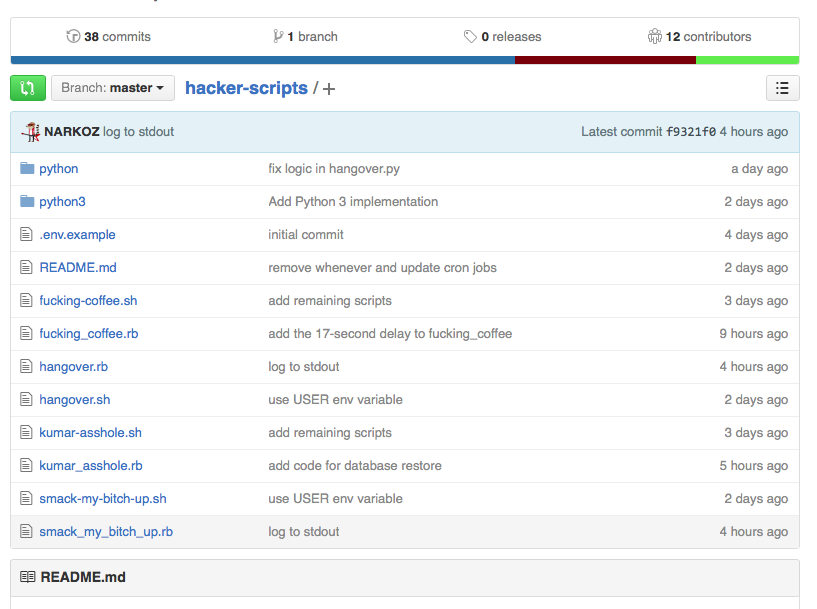Click the branch fork icon
817x609 pixels.
(x=278, y=36)
